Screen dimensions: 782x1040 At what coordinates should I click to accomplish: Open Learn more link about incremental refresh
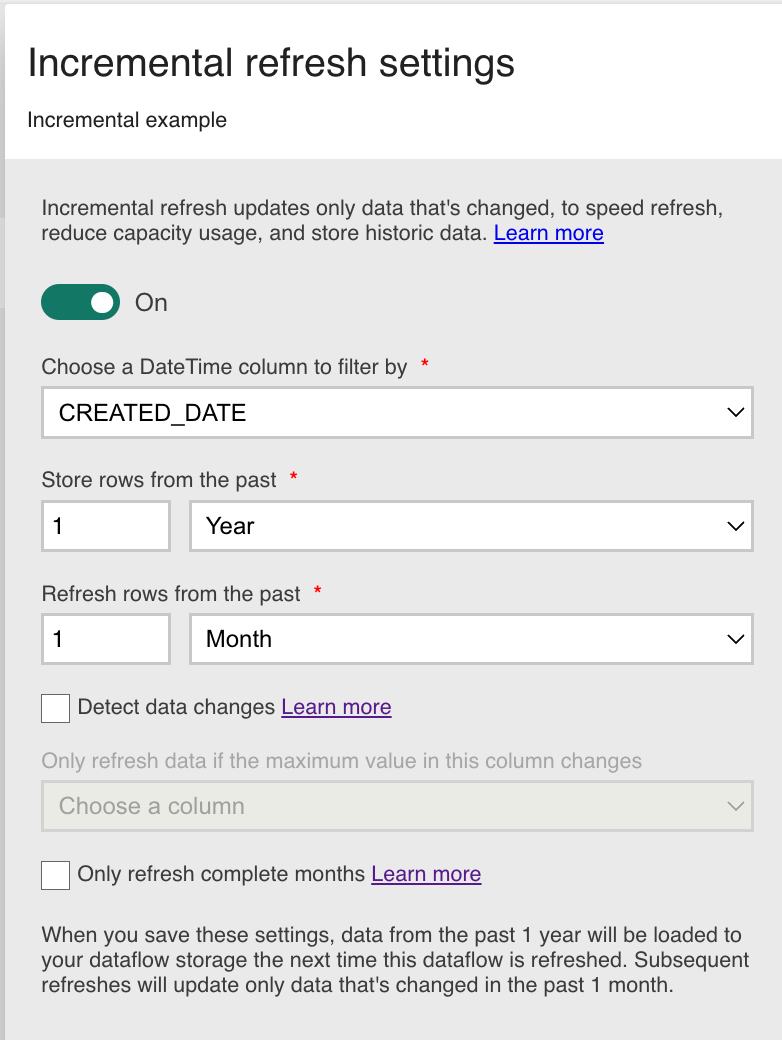[x=549, y=233]
